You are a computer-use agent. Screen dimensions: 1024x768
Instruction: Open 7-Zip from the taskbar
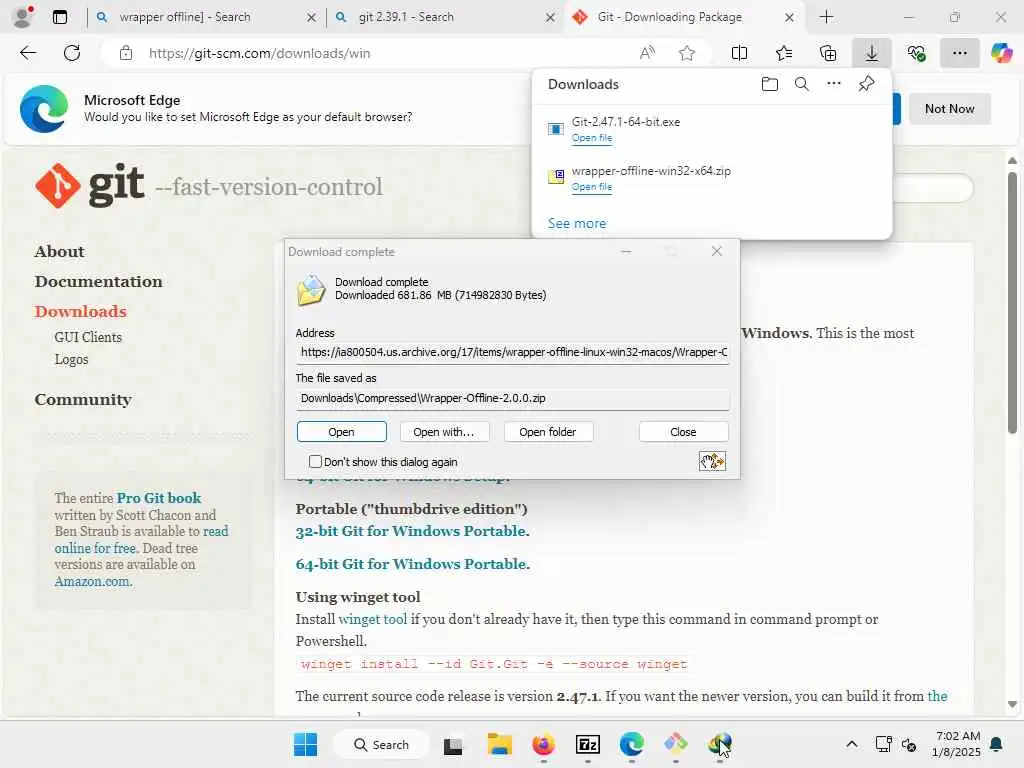pyautogui.click(x=587, y=744)
